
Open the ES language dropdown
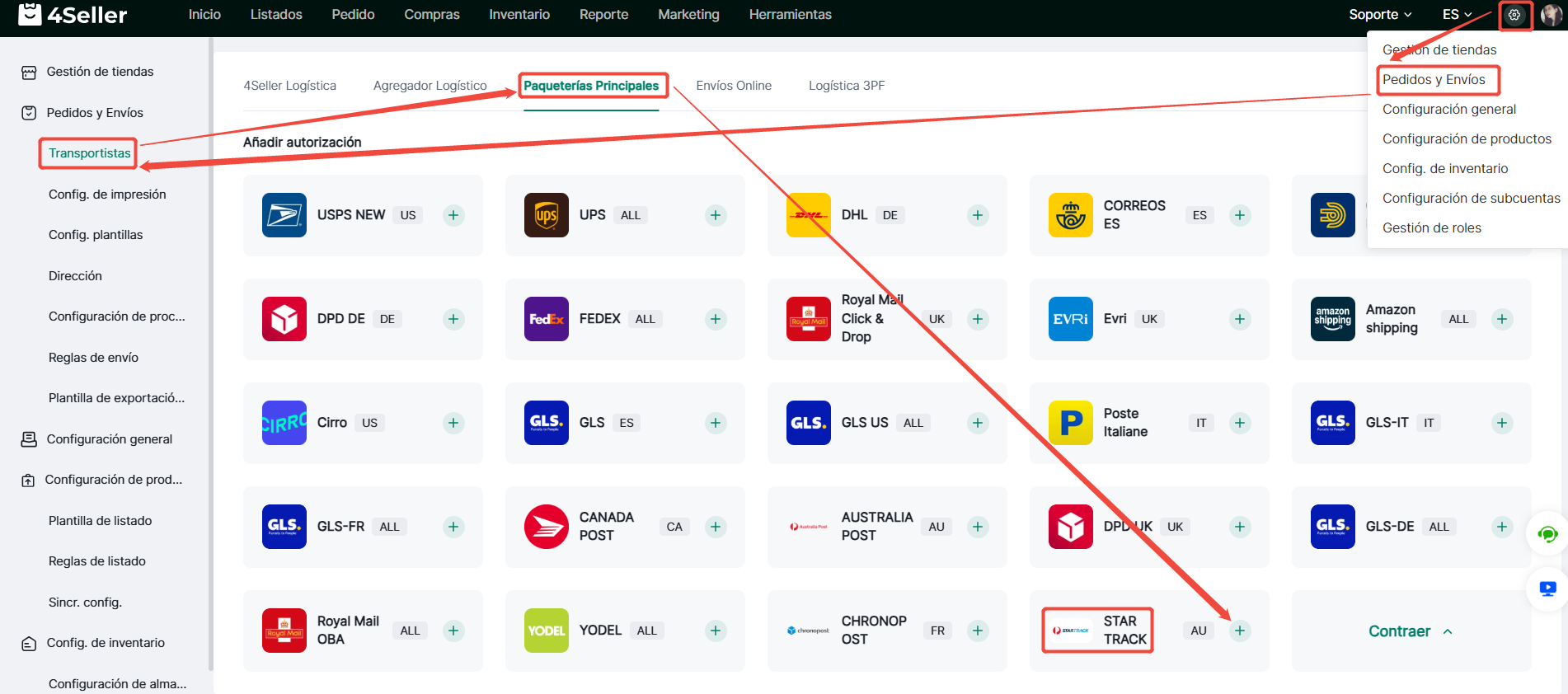click(x=1457, y=15)
